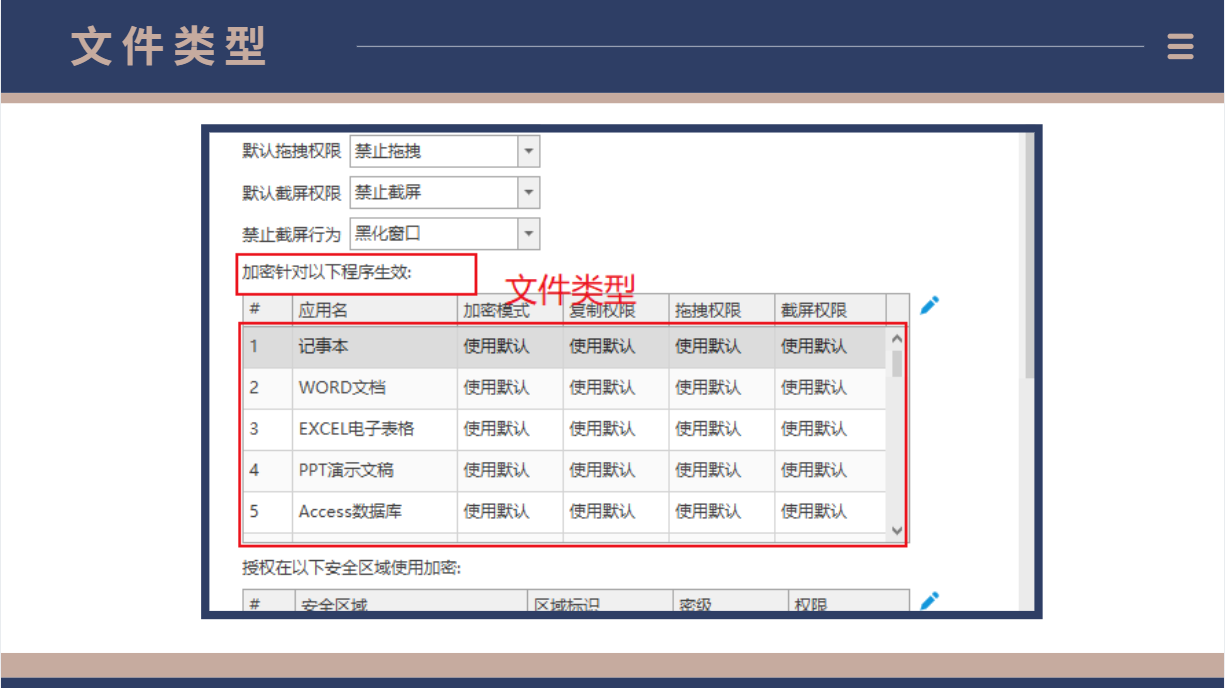Click the 应用名 column header
This screenshot has width=1225, height=688.
(374, 310)
